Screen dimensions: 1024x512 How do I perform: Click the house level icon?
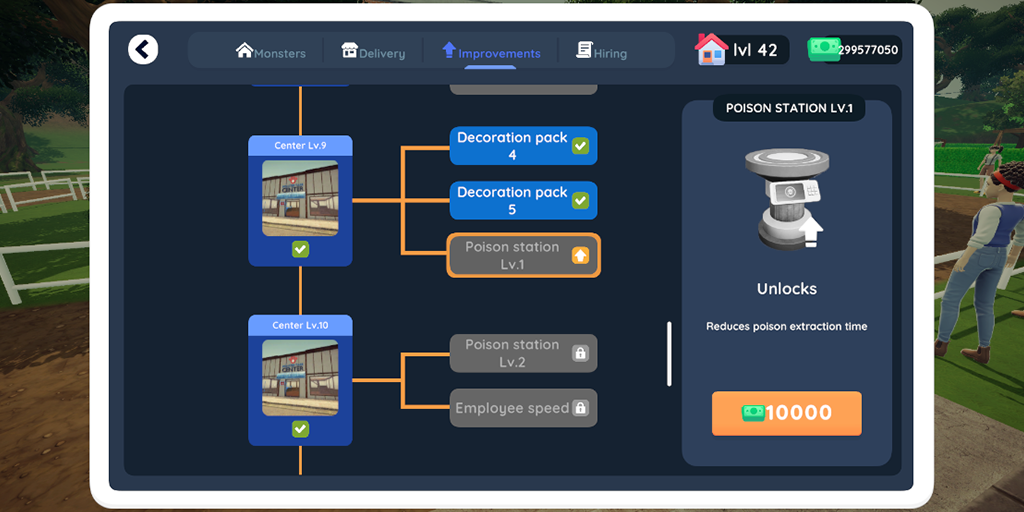point(711,50)
